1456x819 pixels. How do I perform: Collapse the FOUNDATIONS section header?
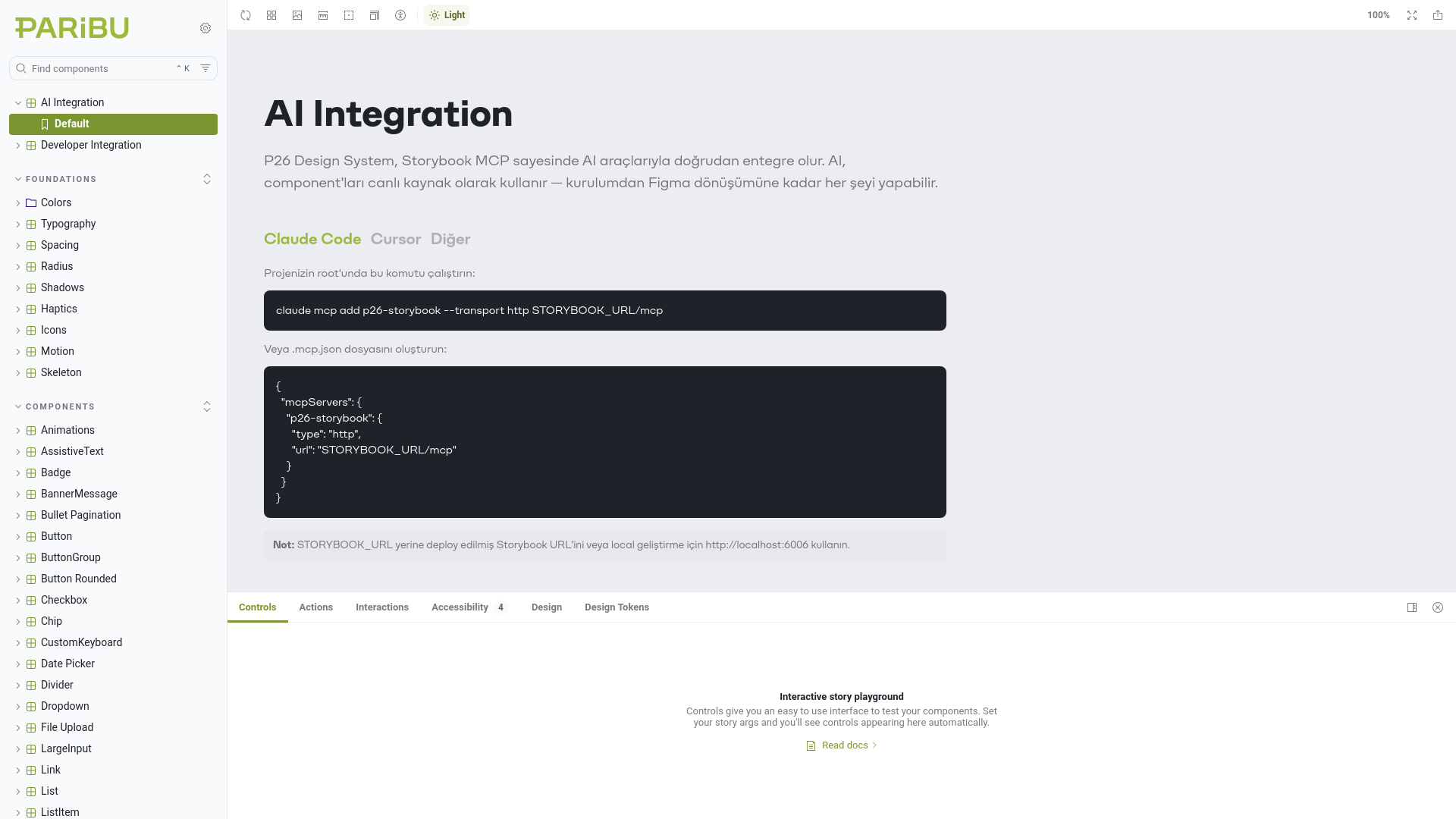coord(61,179)
